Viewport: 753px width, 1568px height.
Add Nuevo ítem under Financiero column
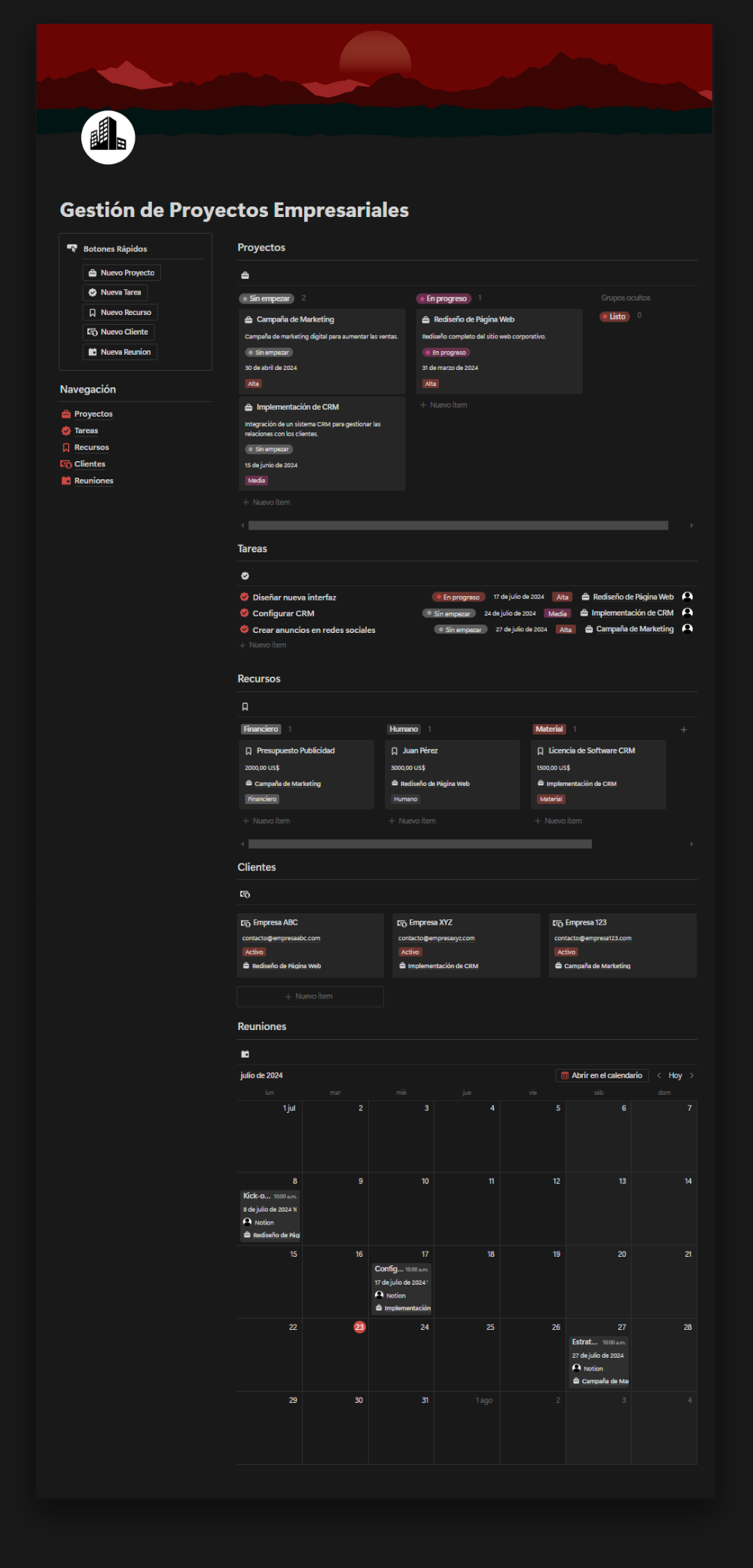267,821
